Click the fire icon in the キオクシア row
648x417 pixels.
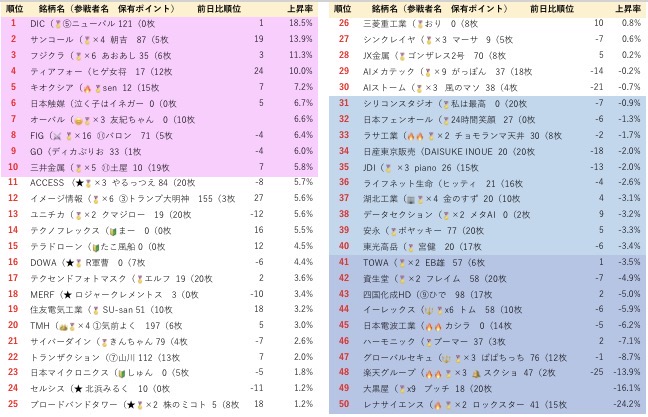click(87, 88)
